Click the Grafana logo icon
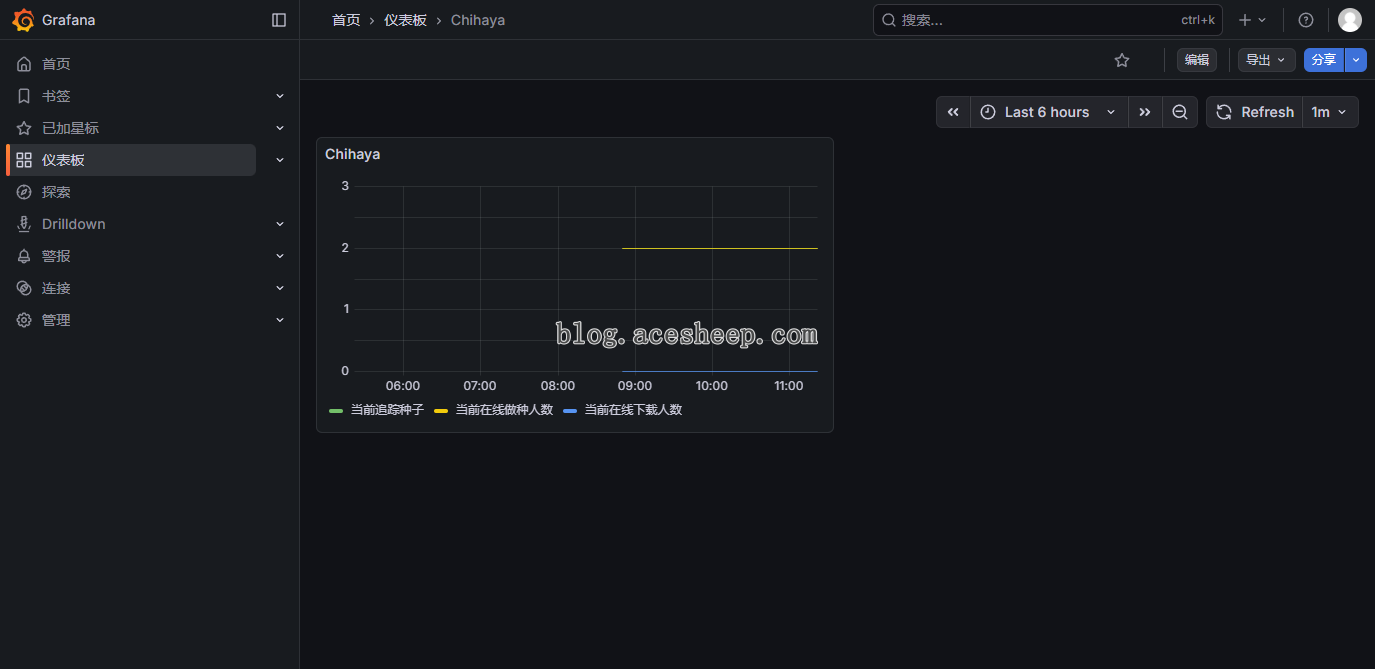Viewport: 1375px width, 669px height. [24, 19]
